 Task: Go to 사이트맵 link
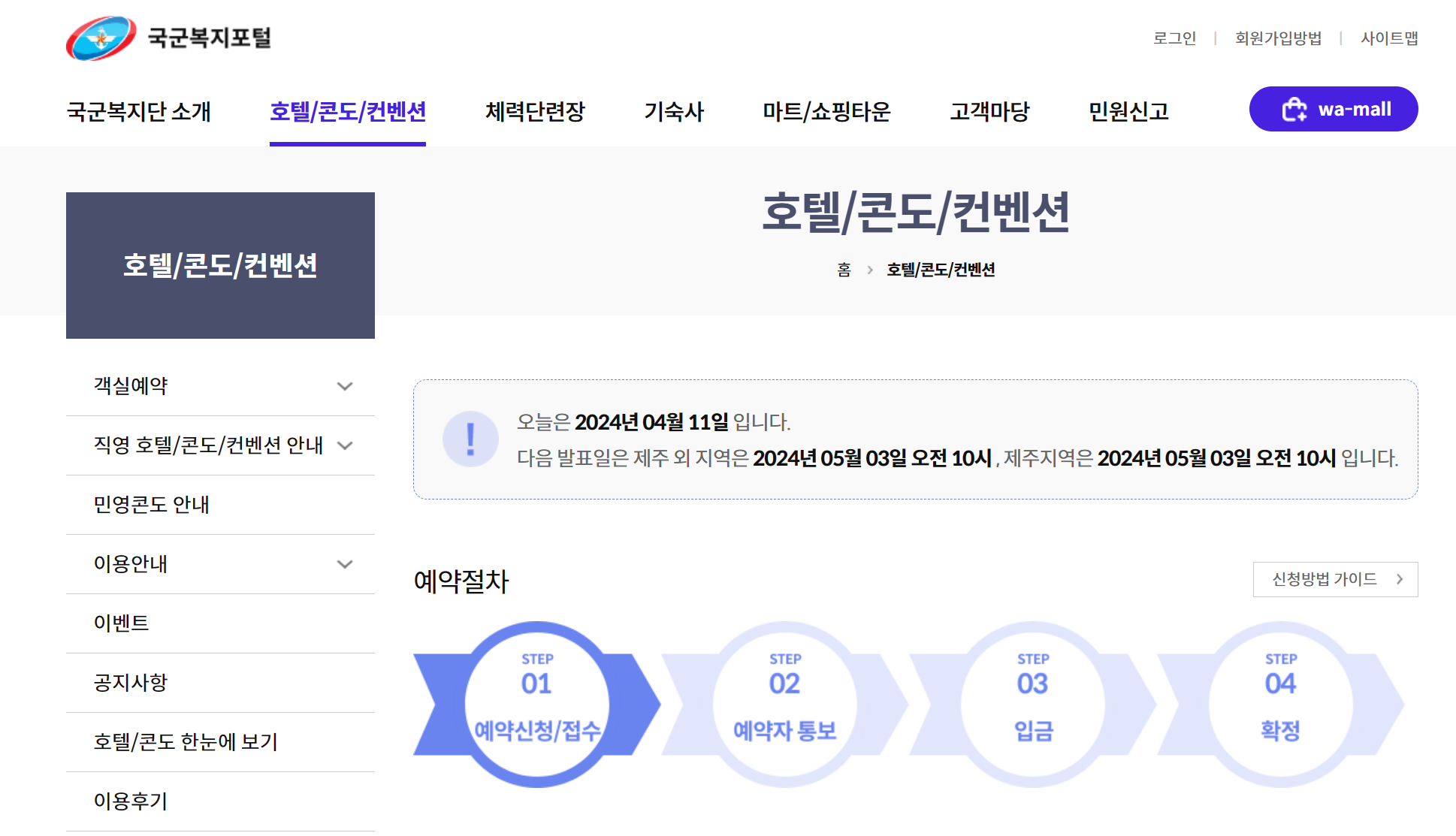[x=1389, y=38]
